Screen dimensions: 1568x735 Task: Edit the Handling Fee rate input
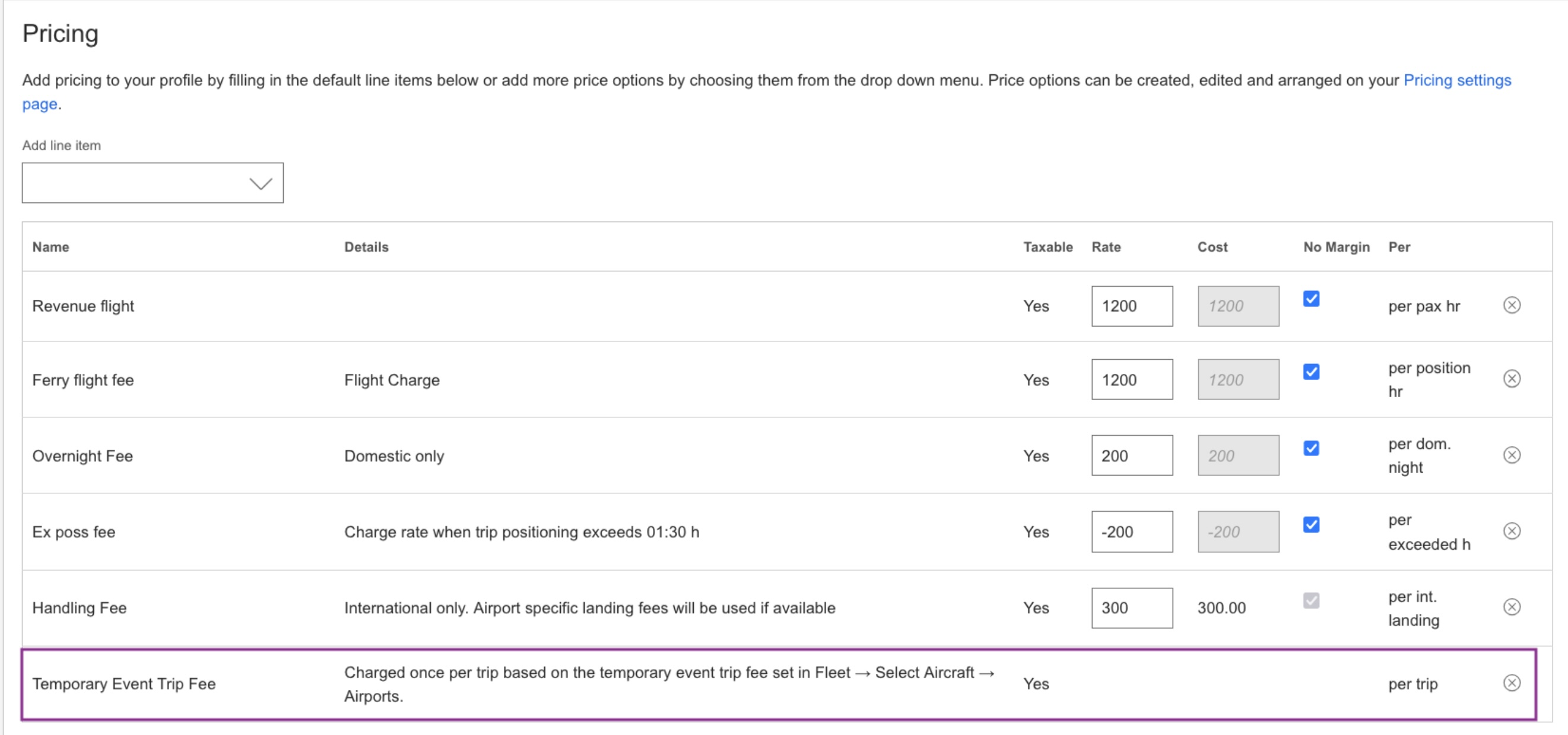click(x=1132, y=608)
